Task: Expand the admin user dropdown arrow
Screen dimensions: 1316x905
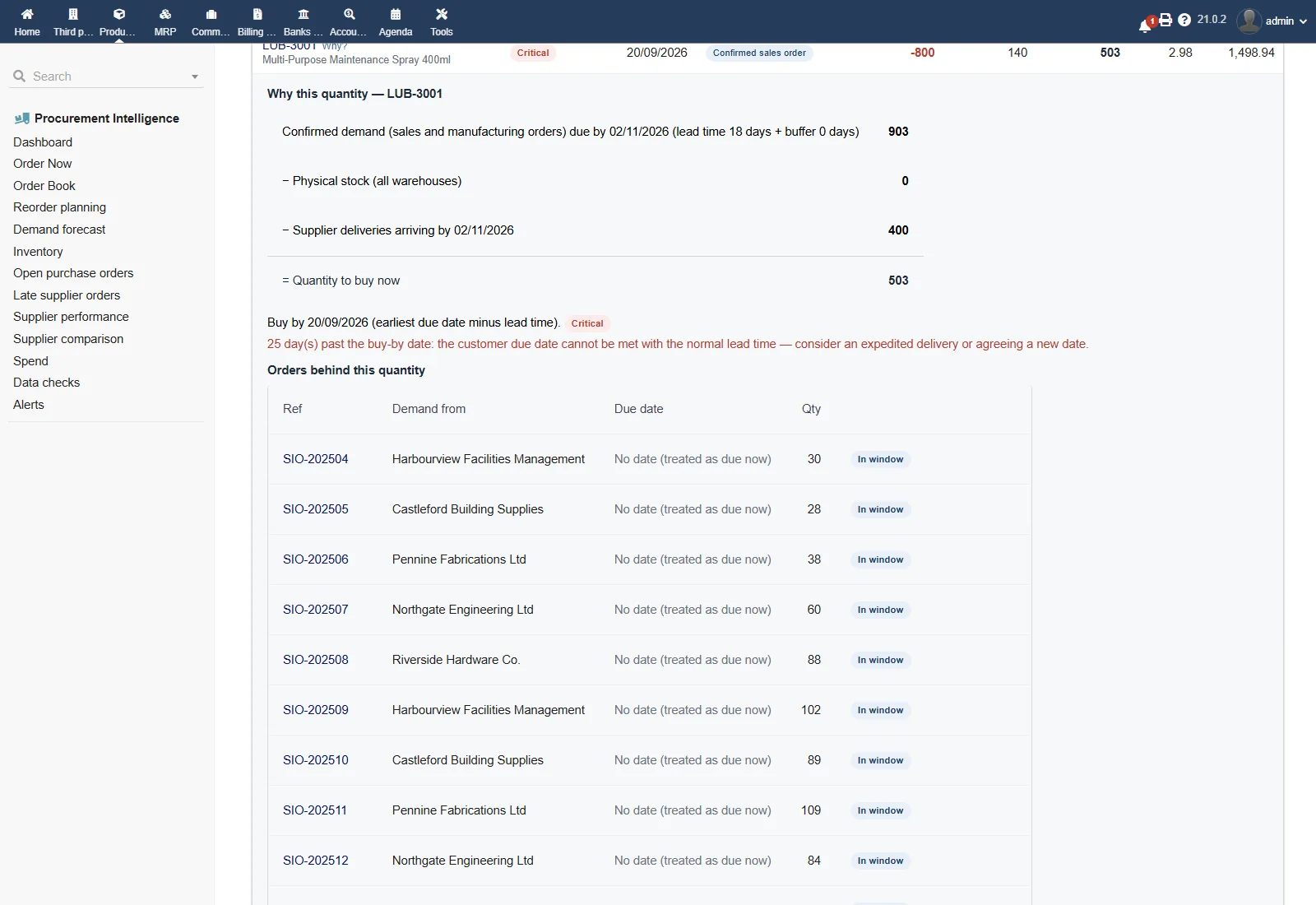Action: tap(1303, 21)
